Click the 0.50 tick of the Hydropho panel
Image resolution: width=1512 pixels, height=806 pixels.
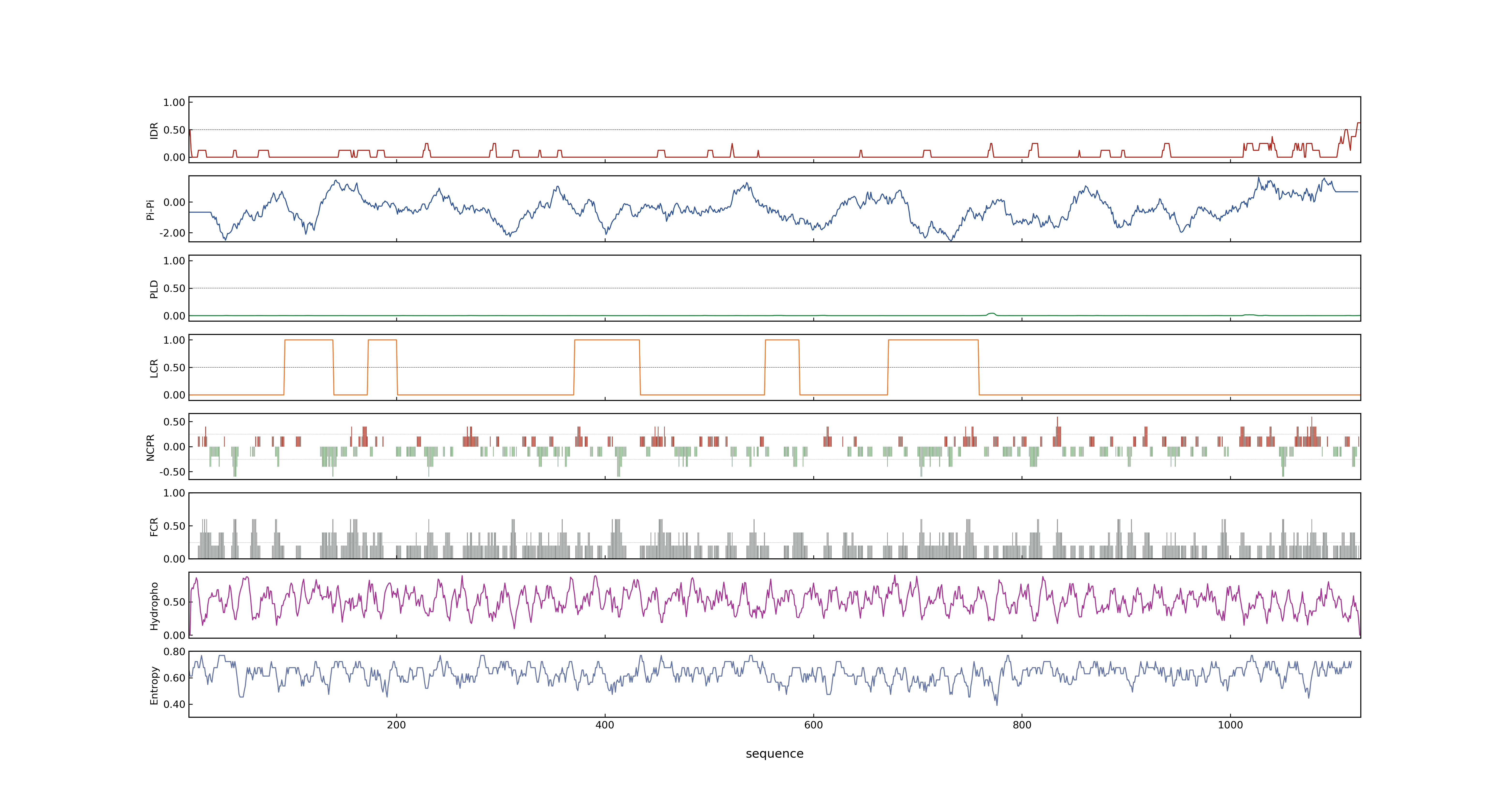[174, 602]
